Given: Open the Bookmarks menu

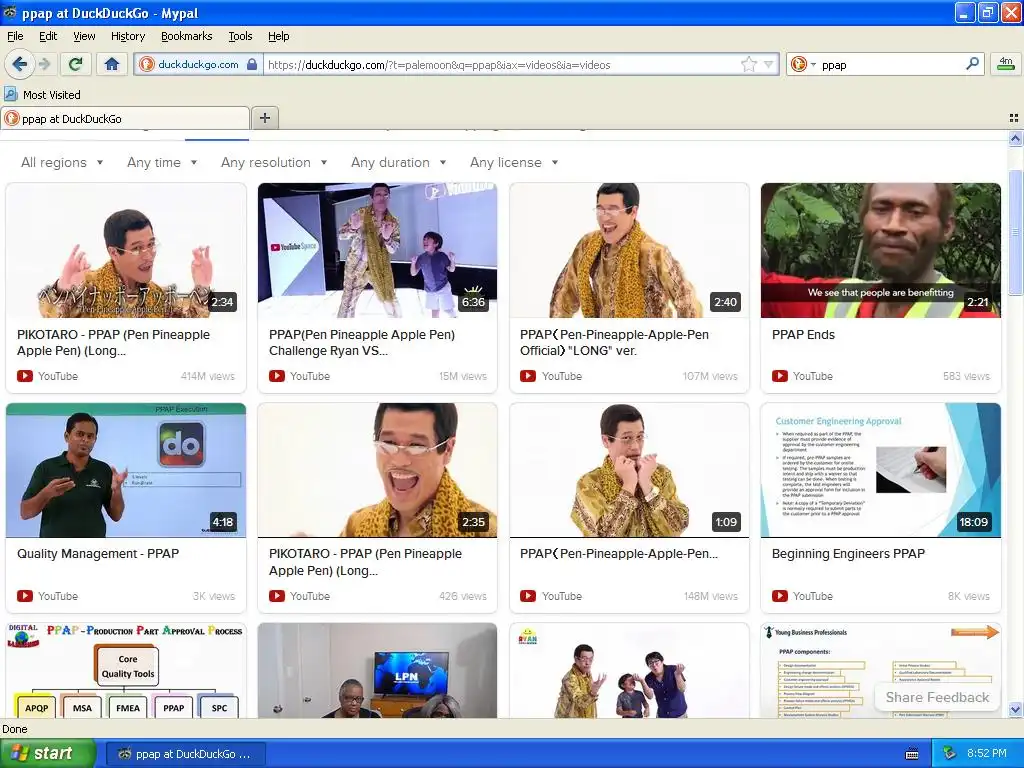Looking at the screenshot, I should coord(186,36).
